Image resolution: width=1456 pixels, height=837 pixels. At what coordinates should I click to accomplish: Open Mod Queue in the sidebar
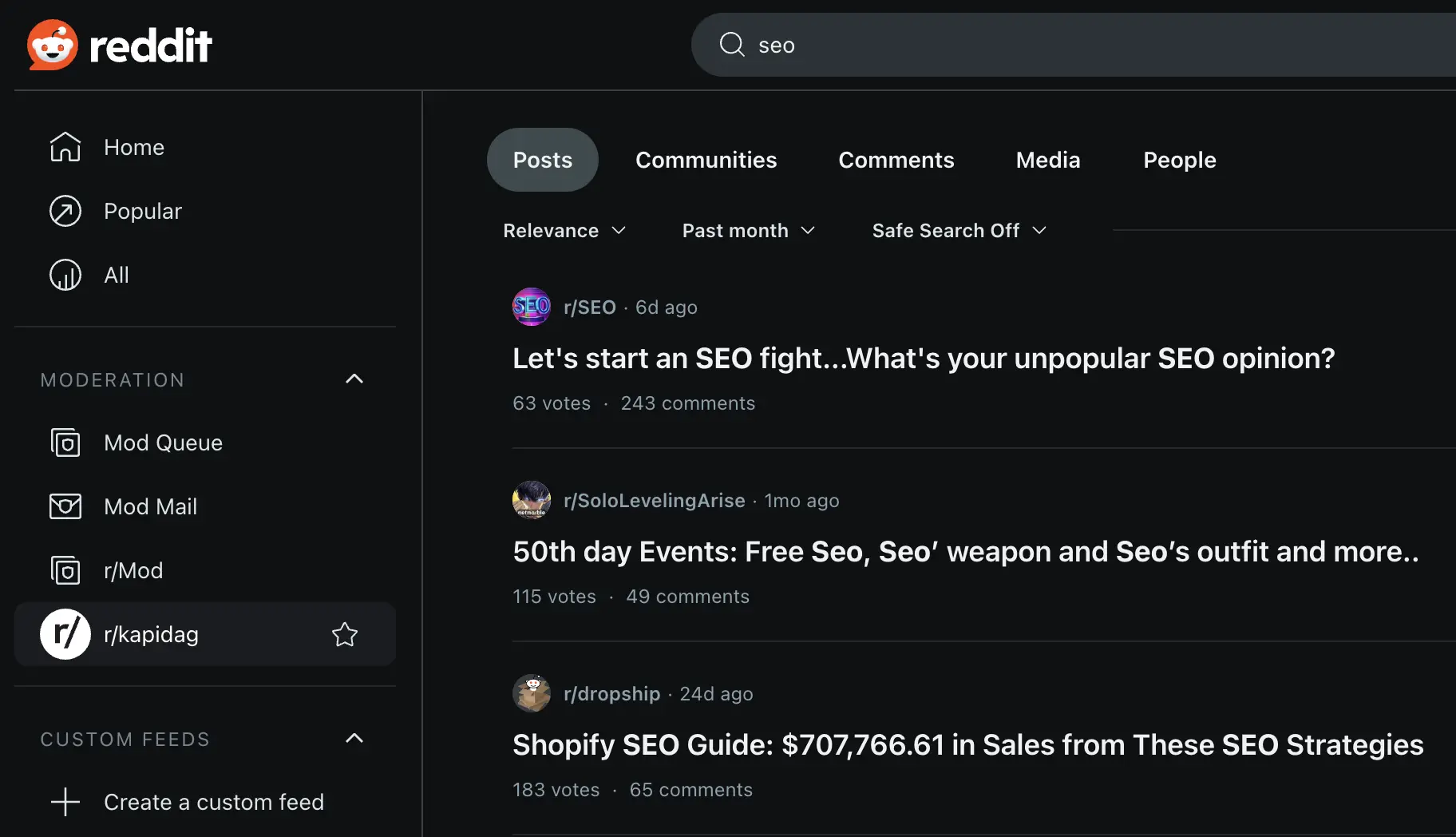[x=164, y=443]
